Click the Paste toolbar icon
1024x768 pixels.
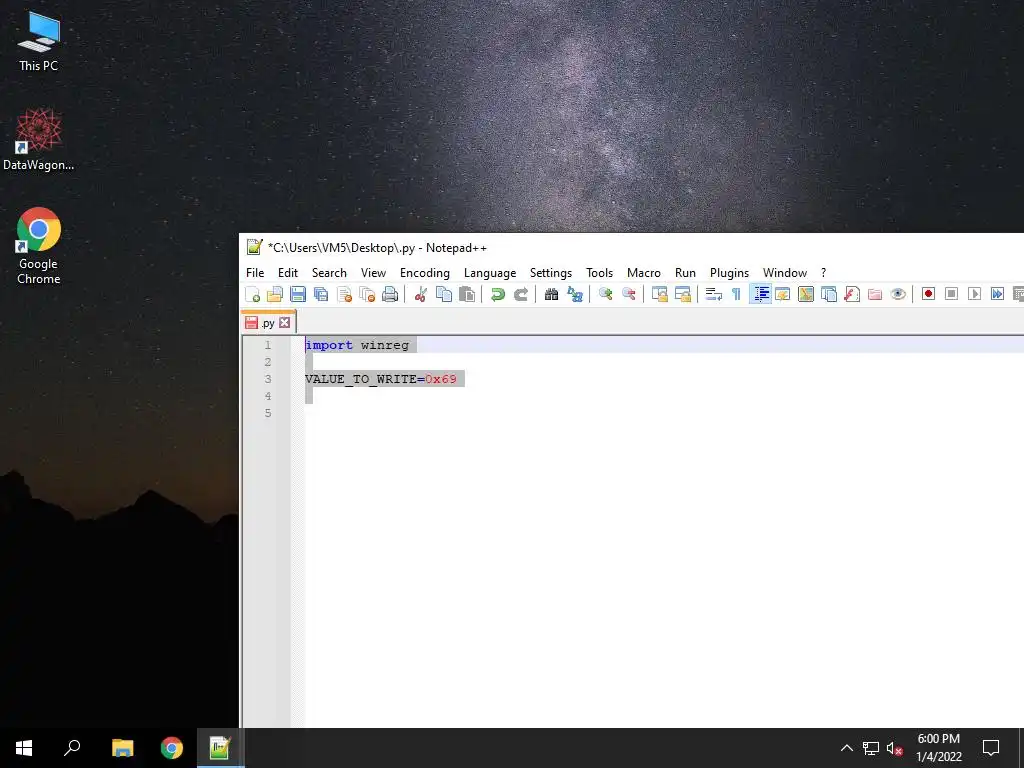(467, 294)
